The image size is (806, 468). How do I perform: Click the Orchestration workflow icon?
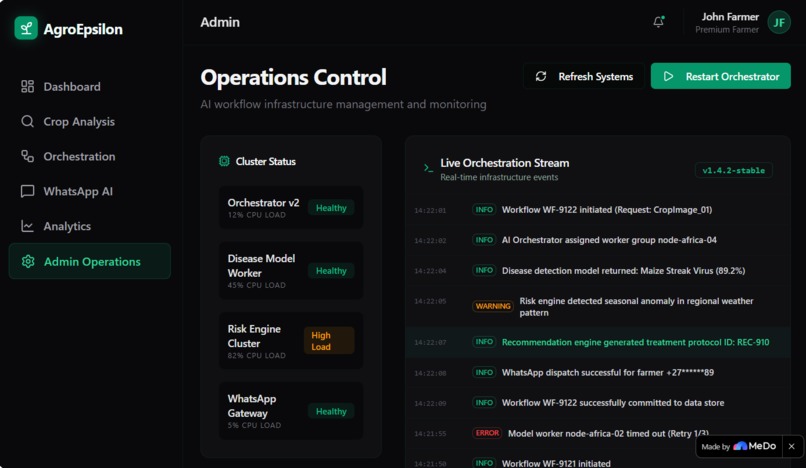(27, 156)
